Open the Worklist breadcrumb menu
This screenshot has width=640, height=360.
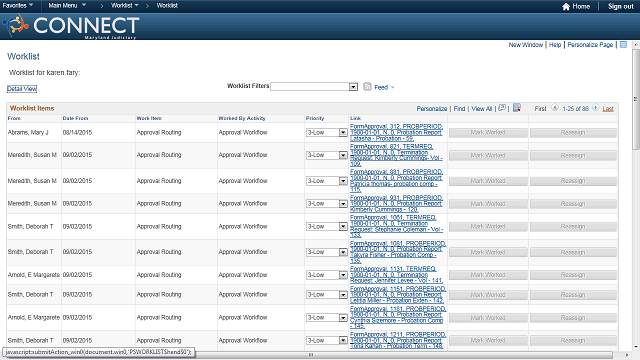pyautogui.click(x=125, y=5)
